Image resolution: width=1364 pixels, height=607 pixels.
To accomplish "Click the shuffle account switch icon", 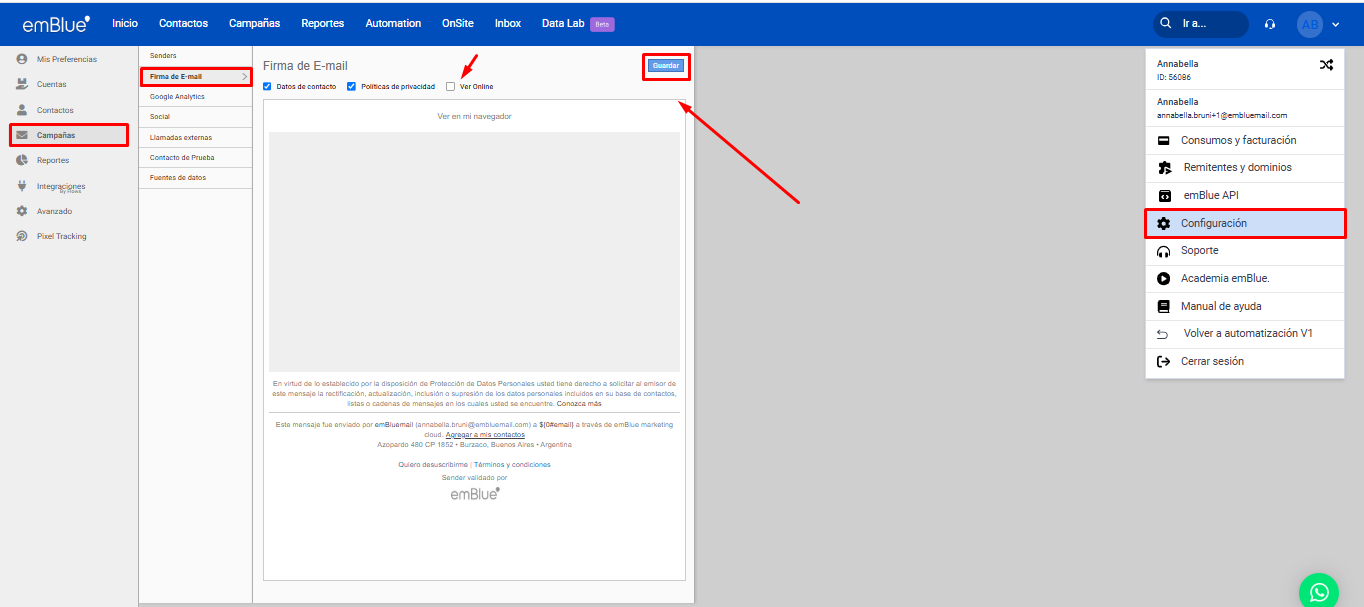I will [1326, 65].
